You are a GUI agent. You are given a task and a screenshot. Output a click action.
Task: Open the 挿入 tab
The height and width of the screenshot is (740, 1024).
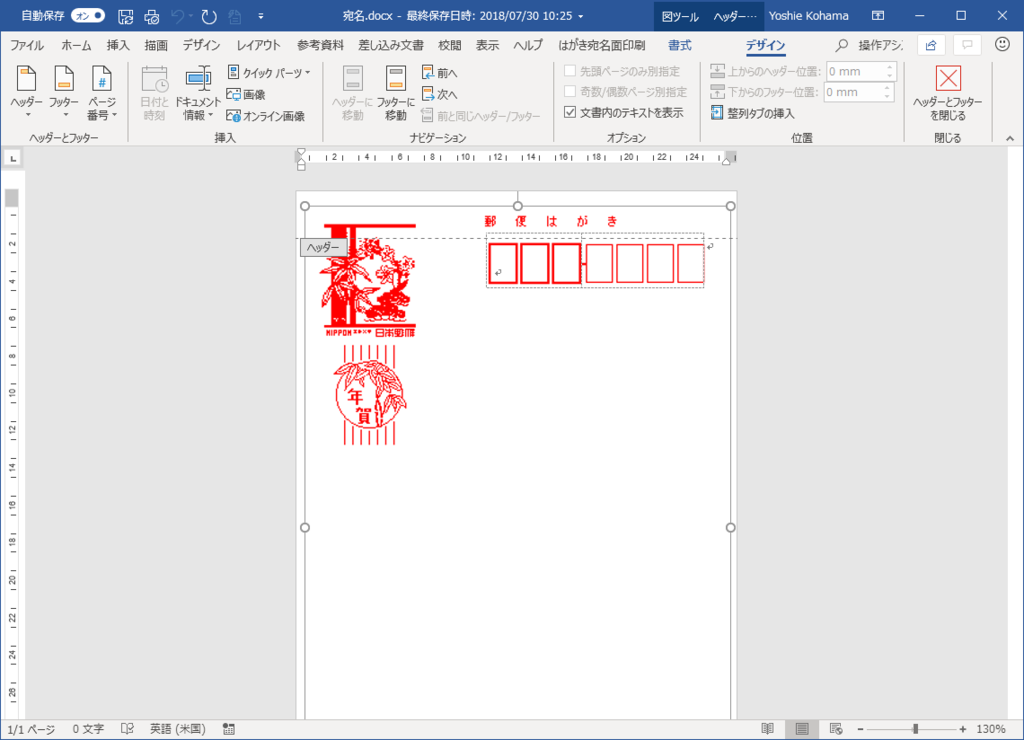(118, 45)
